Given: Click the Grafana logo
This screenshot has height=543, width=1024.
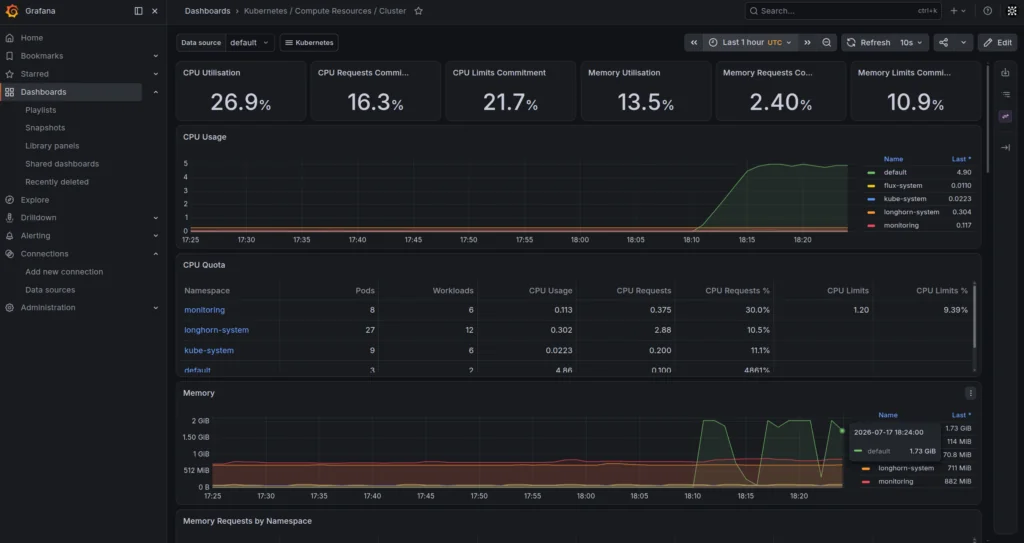Looking at the screenshot, I should coord(12,11).
